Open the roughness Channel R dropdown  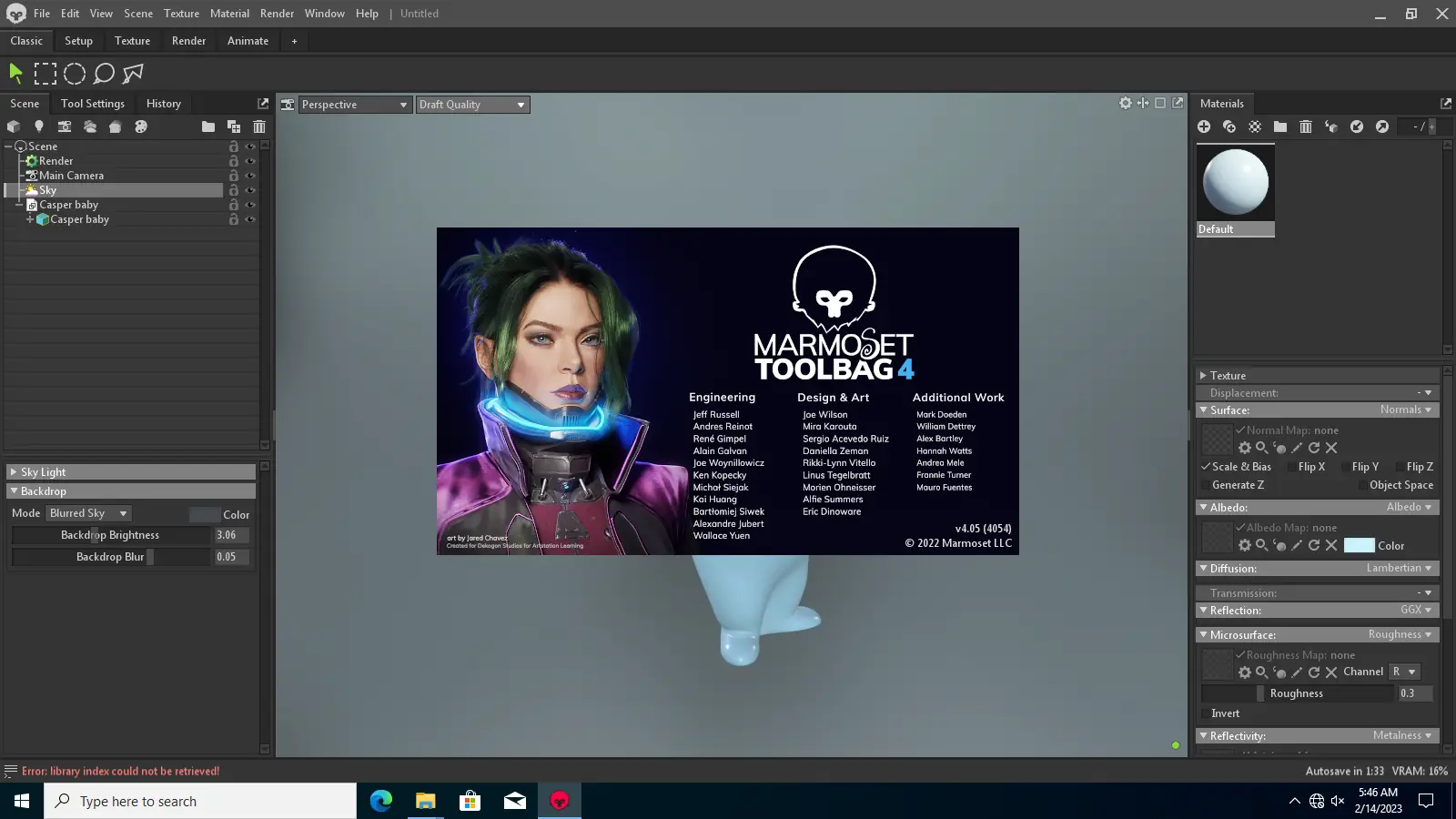1404,672
